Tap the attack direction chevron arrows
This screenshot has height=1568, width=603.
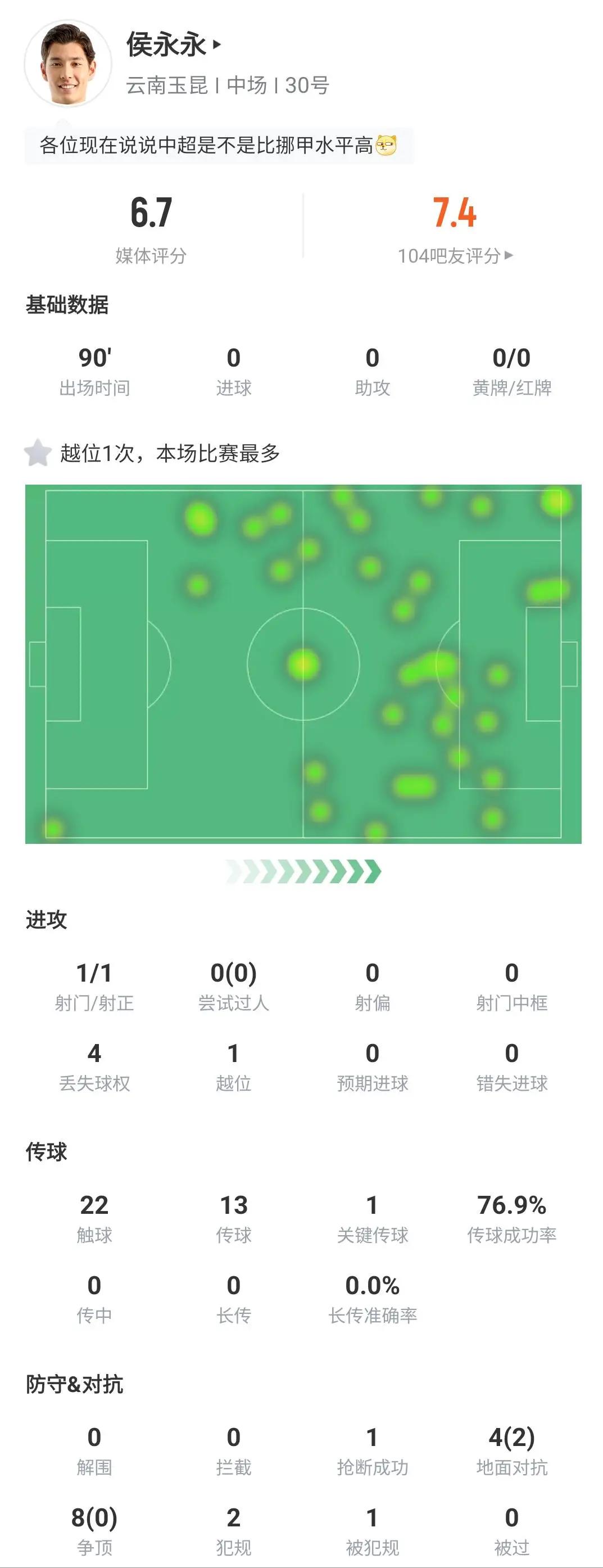coord(303,871)
